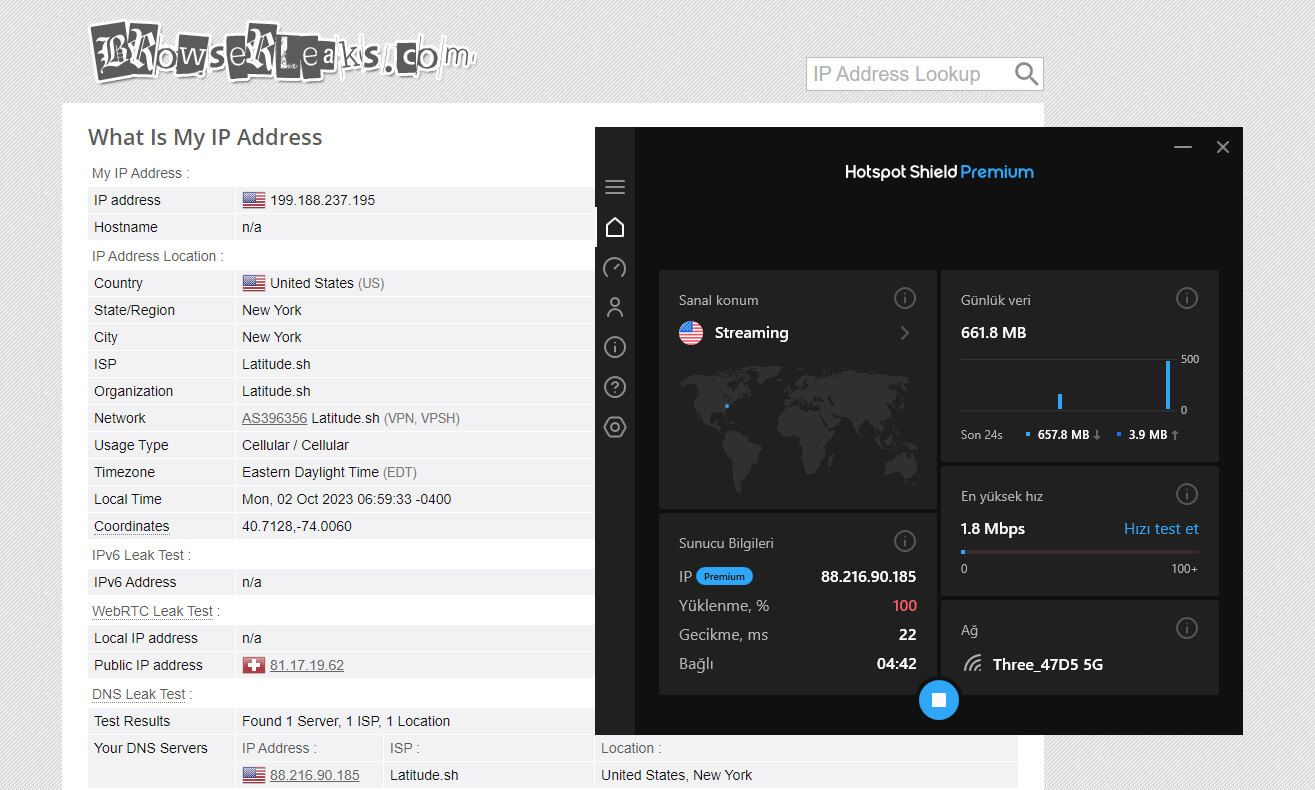Image resolution: width=1315 pixels, height=790 pixels.
Task: Click the Coordinates label link
Action: tap(131, 526)
